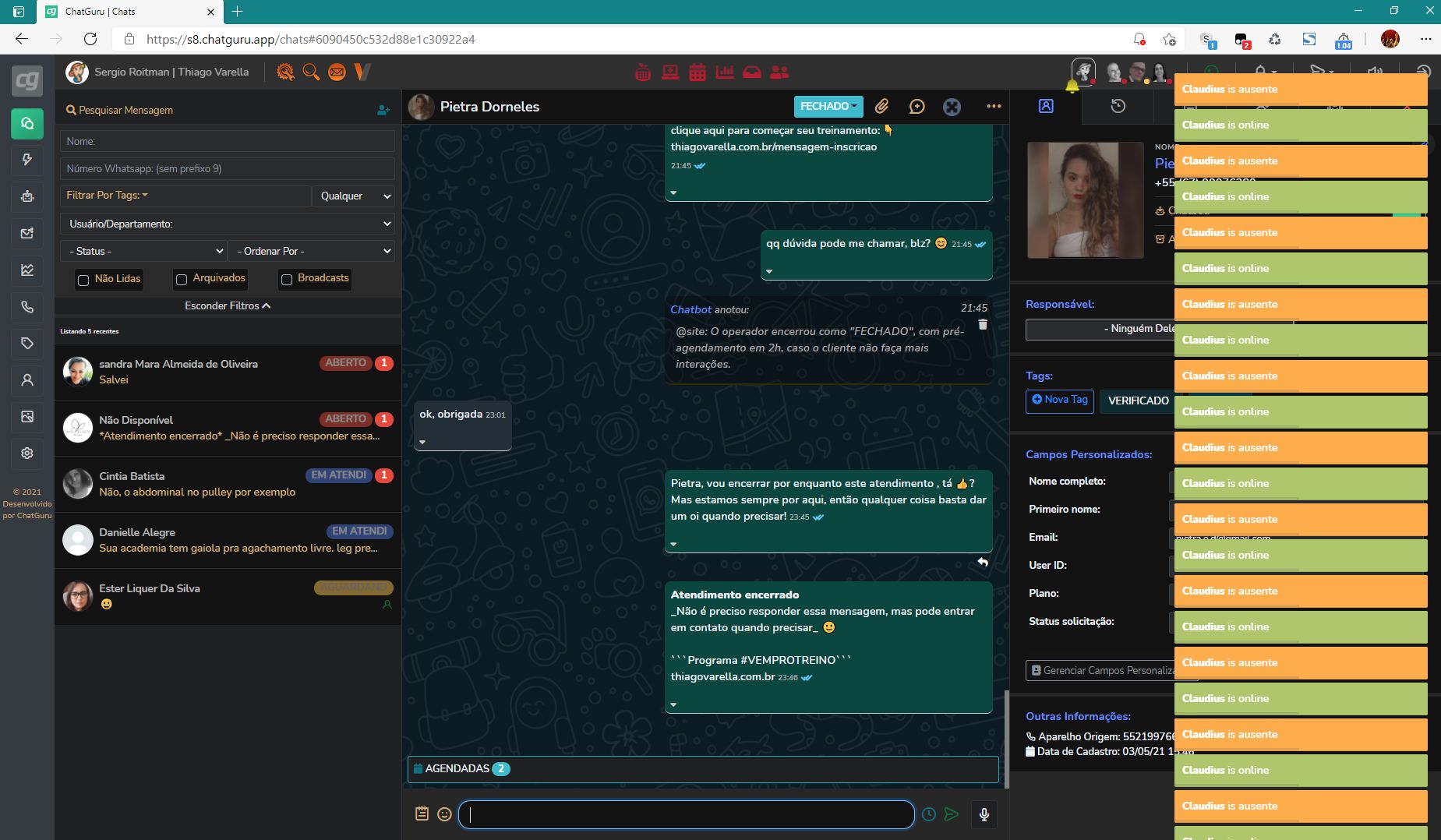Click the Nome filter input field

coord(228,141)
